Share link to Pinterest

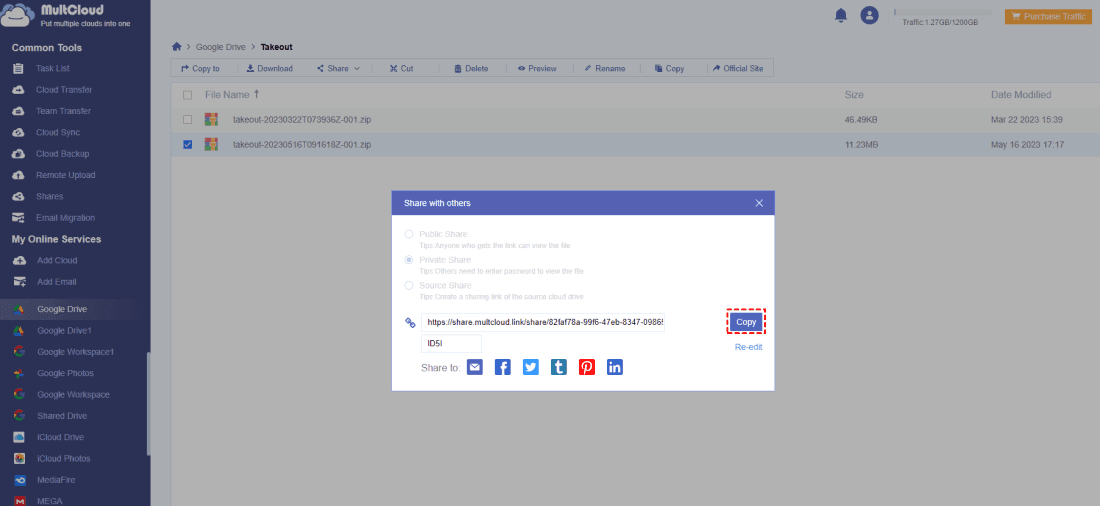(x=587, y=367)
